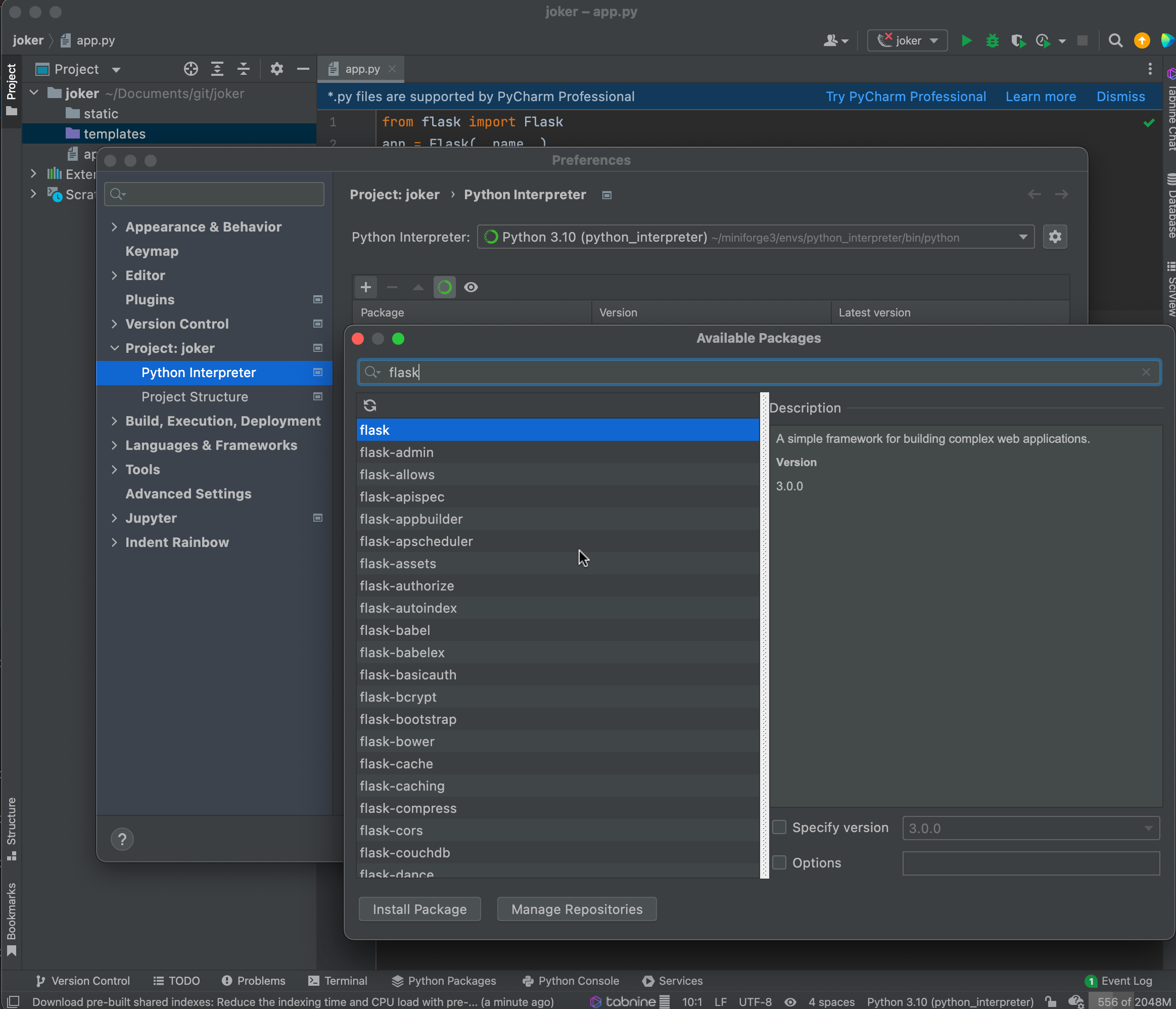Click the close search X icon
1176x1009 pixels.
tap(1146, 372)
